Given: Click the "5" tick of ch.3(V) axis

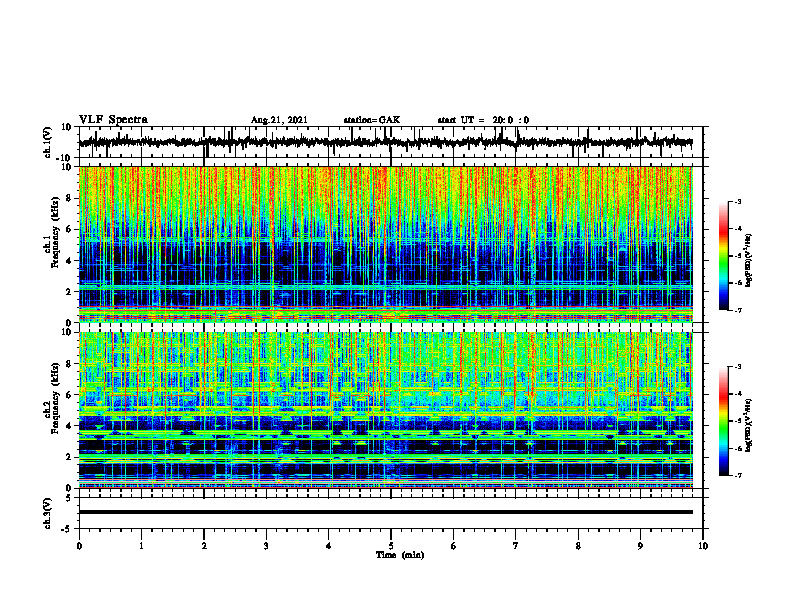Looking at the screenshot, I should point(70,498).
